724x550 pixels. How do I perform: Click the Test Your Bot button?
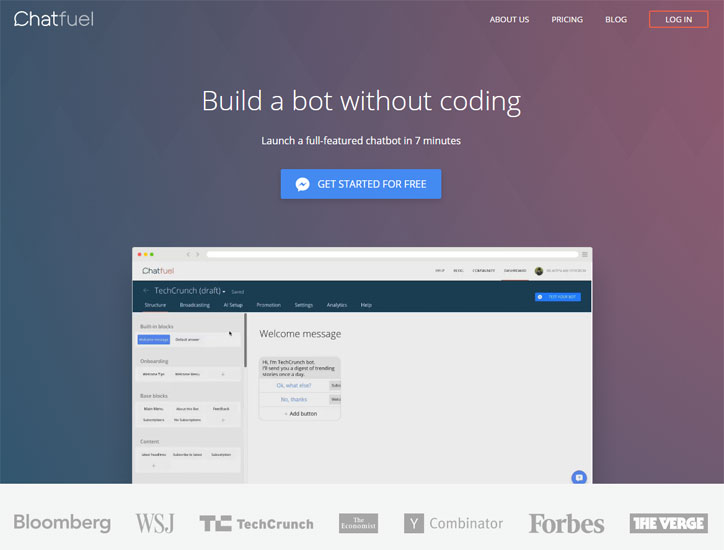click(x=558, y=297)
